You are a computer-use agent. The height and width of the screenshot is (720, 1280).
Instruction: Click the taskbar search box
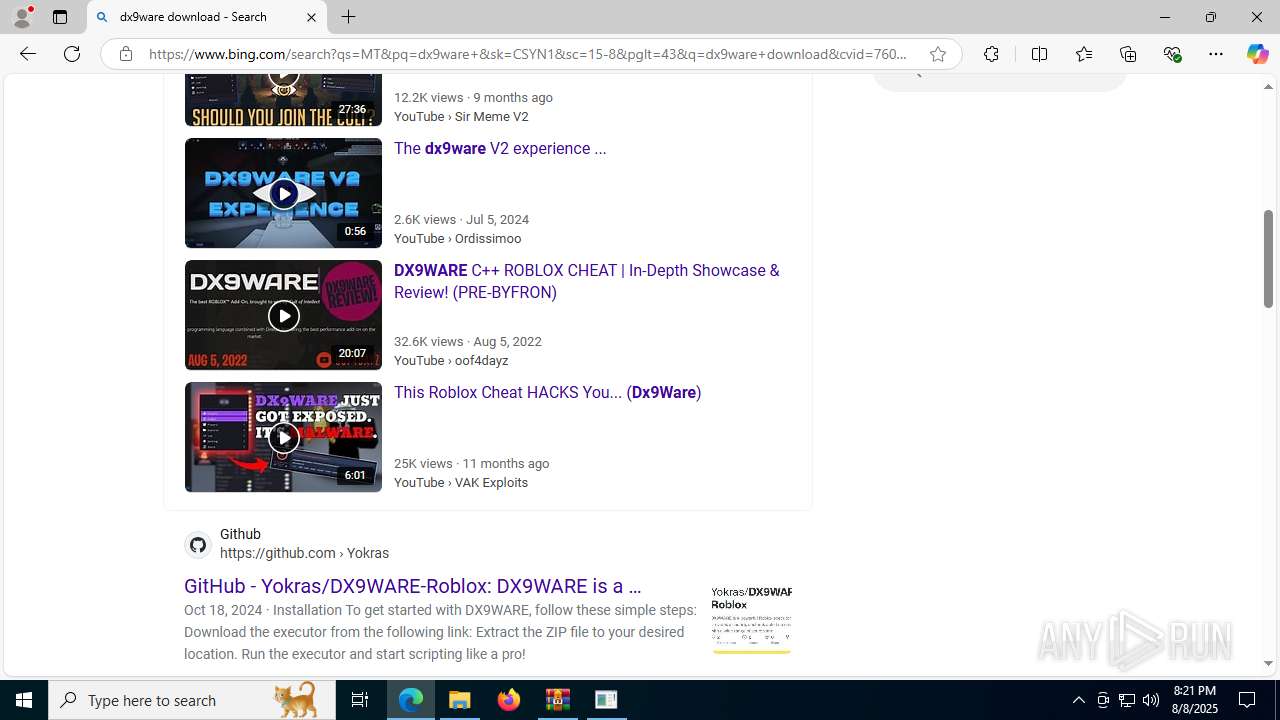click(192, 700)
